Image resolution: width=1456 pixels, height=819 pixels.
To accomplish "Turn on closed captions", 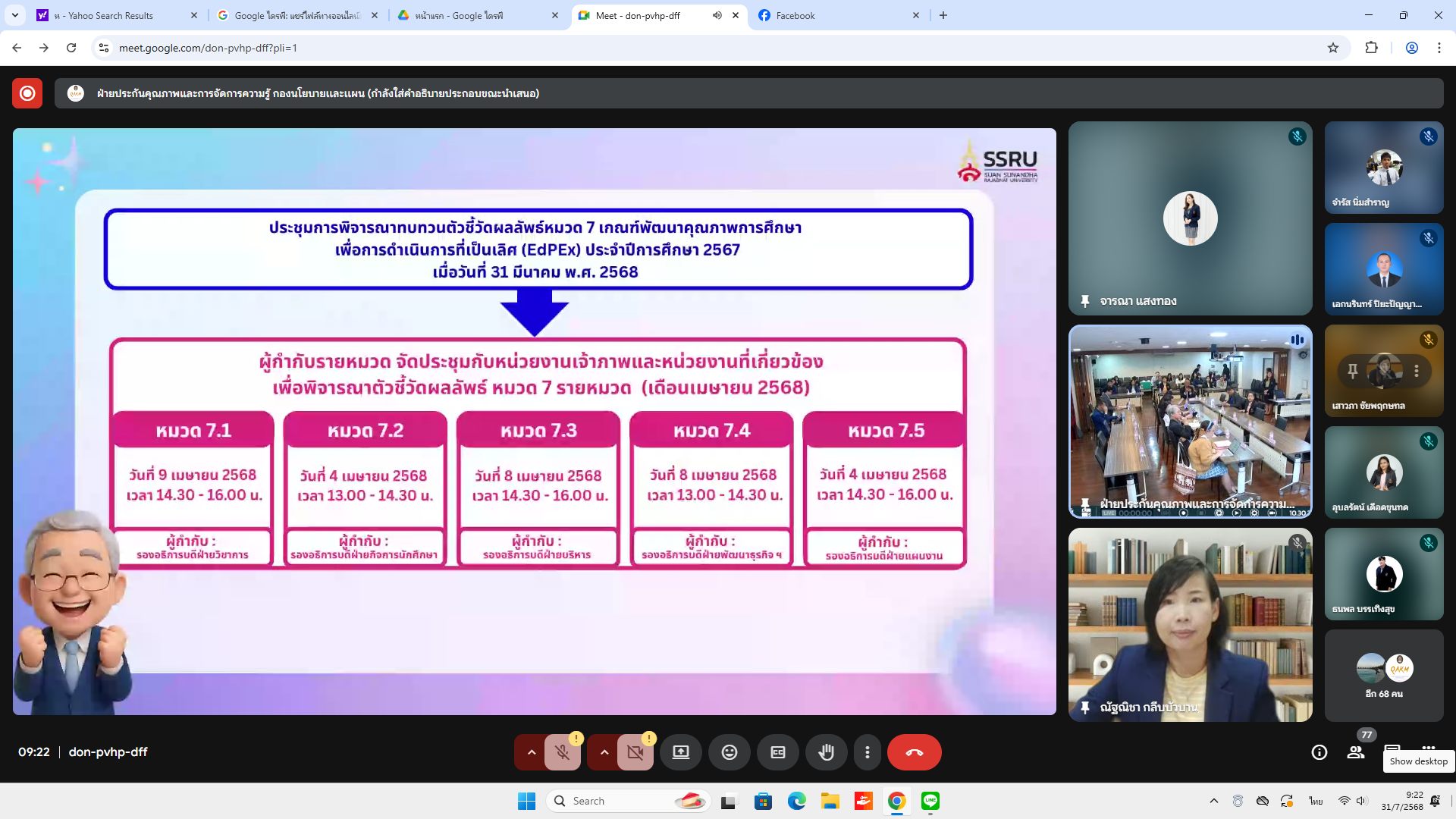I will (777, 752).
